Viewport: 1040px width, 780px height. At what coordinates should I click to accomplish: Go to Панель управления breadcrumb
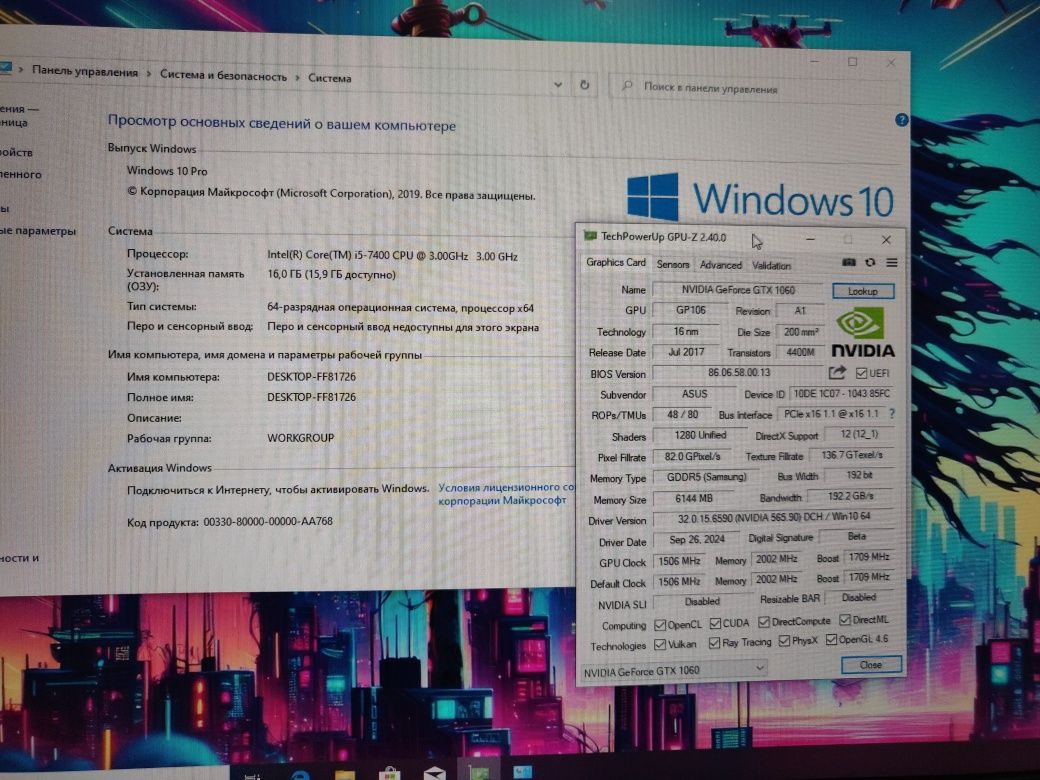coord(85,72)
